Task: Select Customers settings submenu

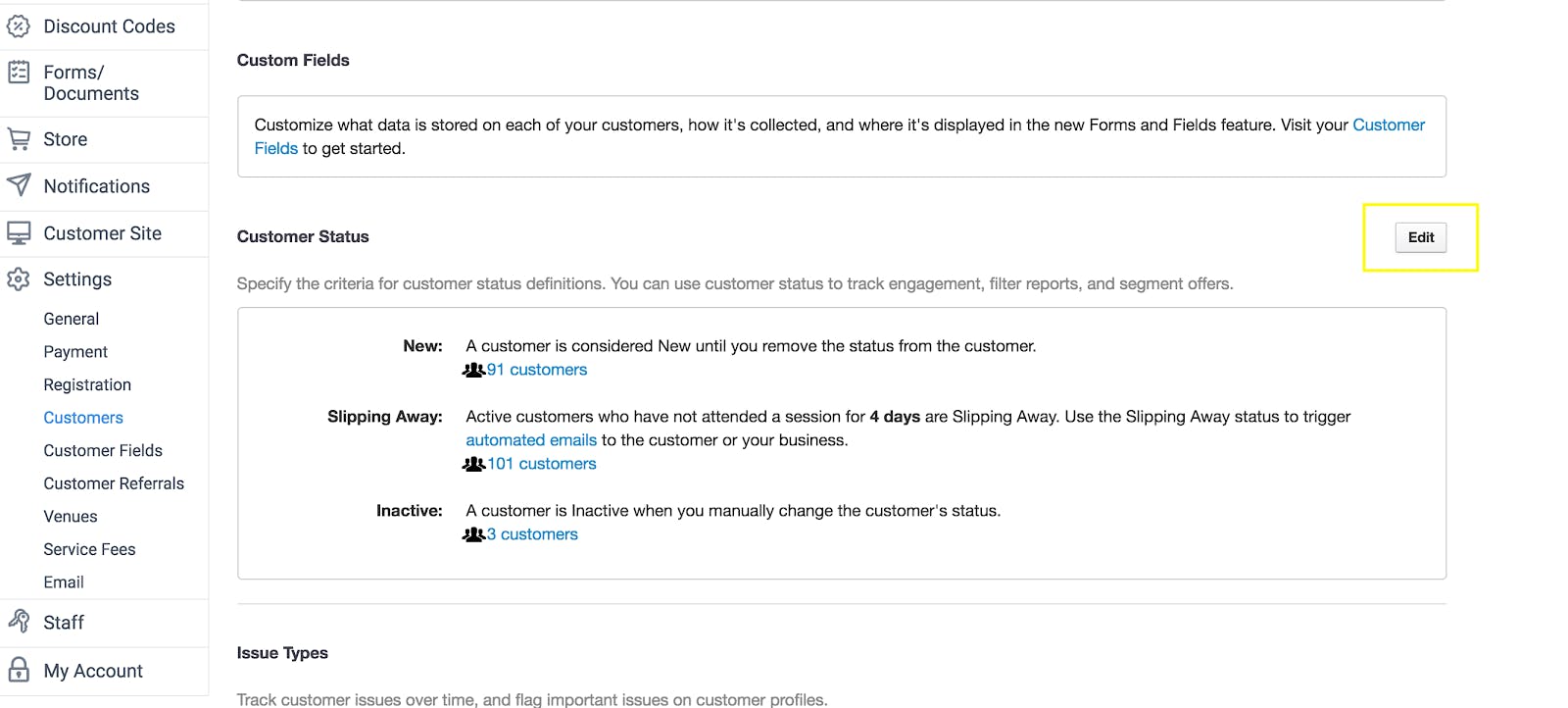Action: (83, 418)
